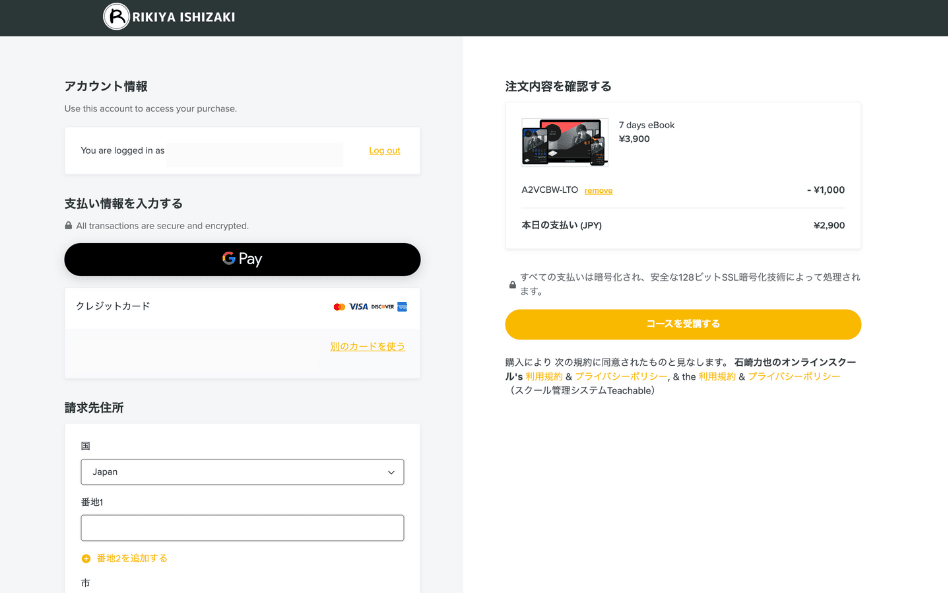The image size is (948, 593).
Task: Open the first 利用規約 terms link
Action: [543, 377]
